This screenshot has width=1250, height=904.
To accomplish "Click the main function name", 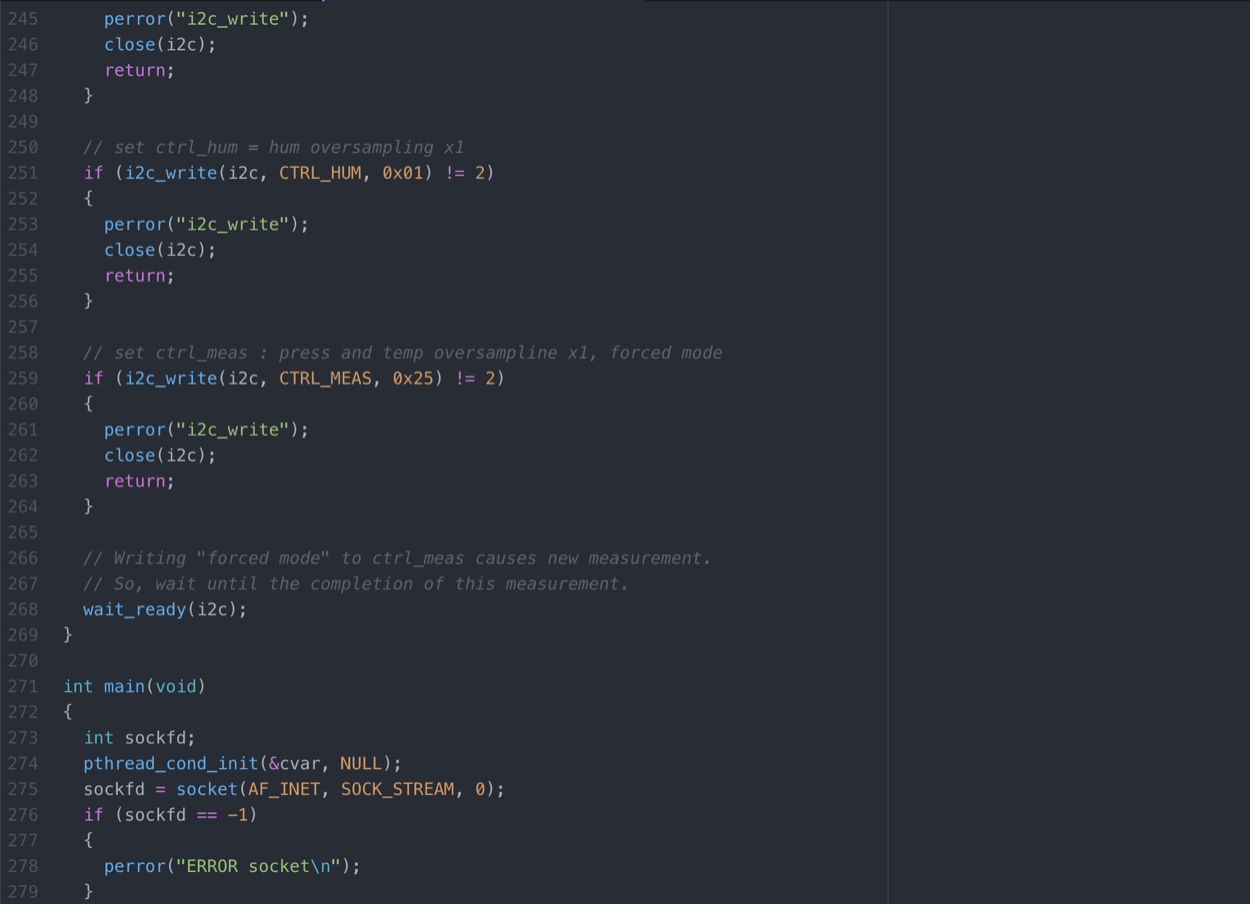I will (124, 686).
